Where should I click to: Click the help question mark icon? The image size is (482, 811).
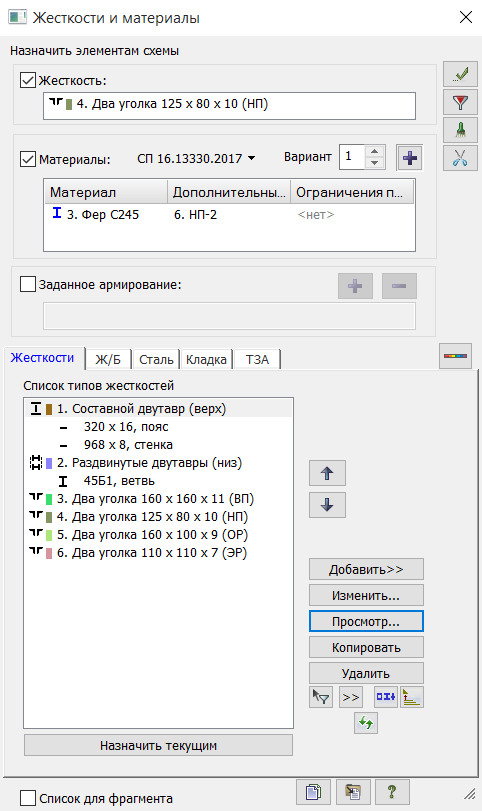point(392,791)
